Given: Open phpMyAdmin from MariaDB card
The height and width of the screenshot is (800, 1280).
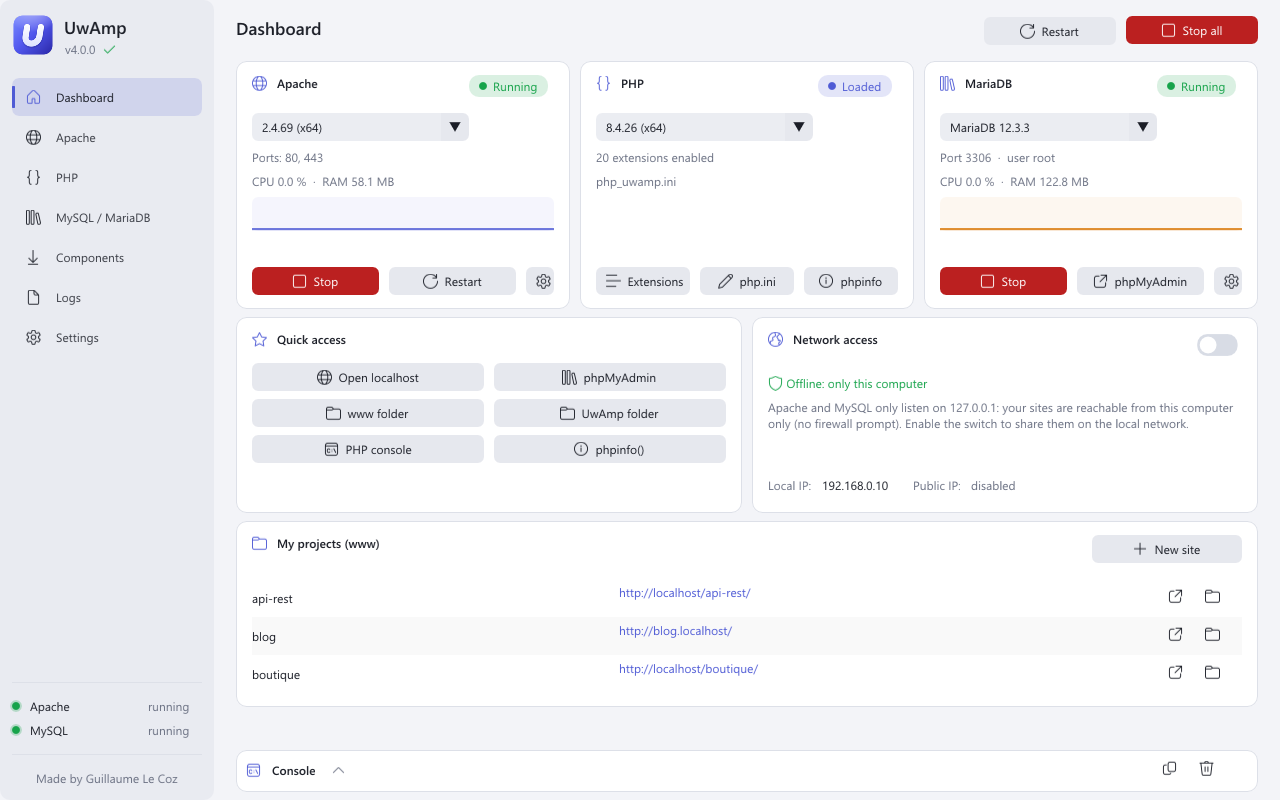Looking at the screenshot, I should pyautogui.click(x=1140, y=281).
